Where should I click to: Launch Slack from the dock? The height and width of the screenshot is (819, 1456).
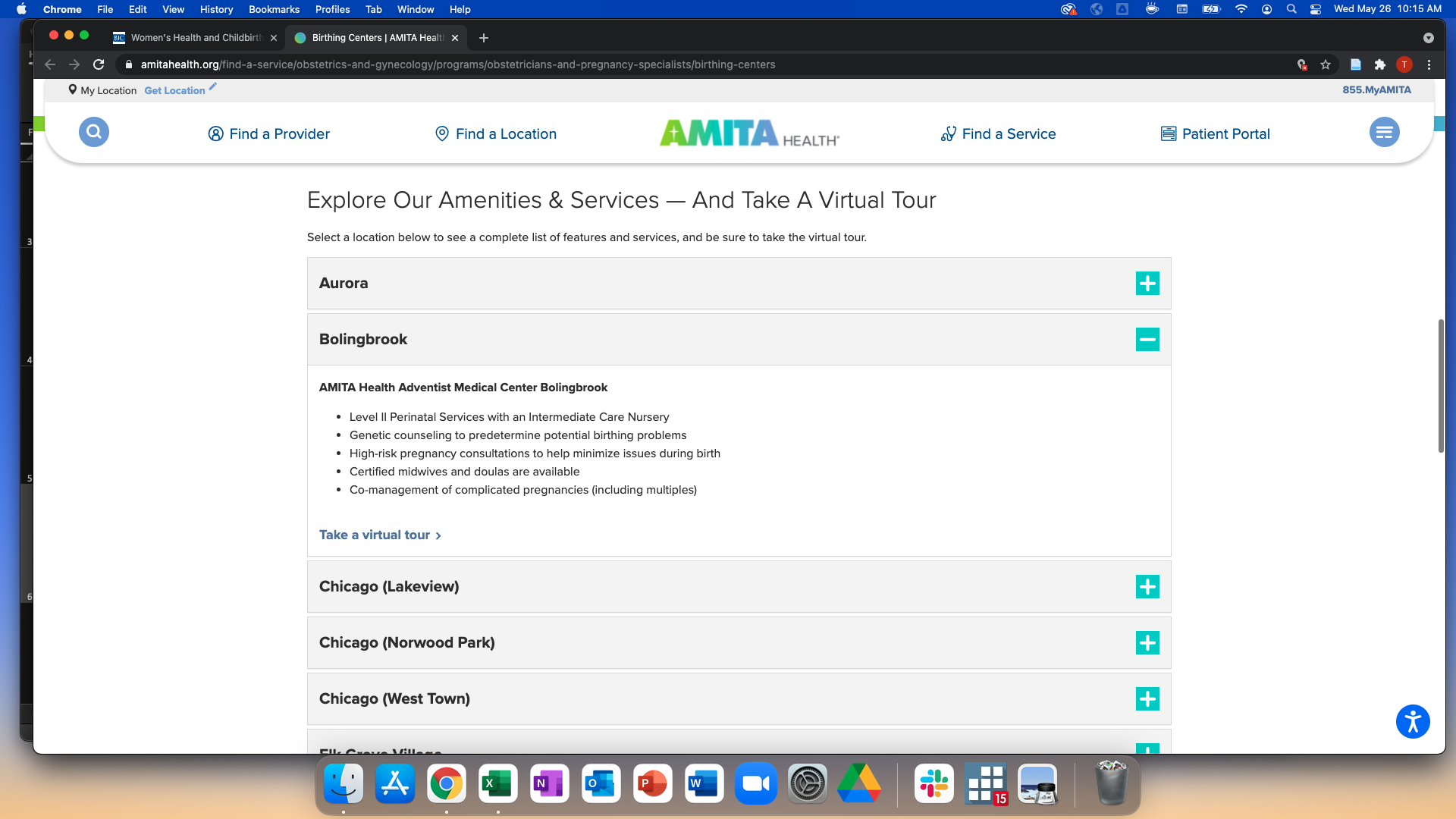(x=934, y=783)
